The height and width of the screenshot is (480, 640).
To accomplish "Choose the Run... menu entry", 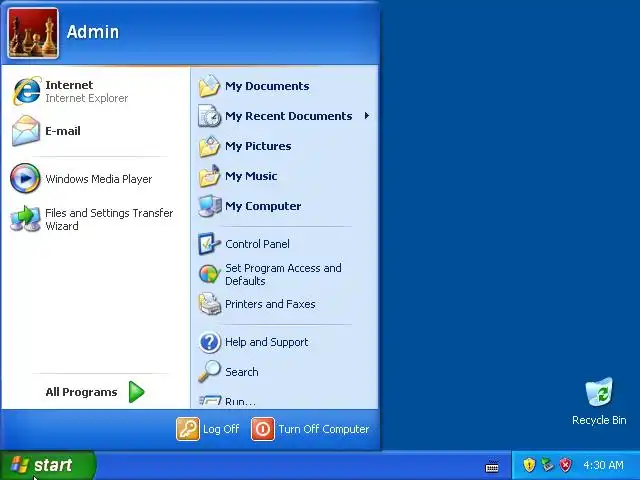I will click(x=240, y=401).
